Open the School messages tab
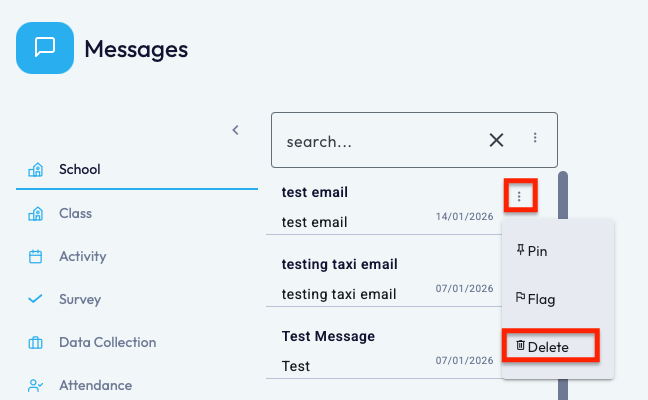The height and width of the screenshot is (400, 648). pyautogui.click(x=80, y=169)
